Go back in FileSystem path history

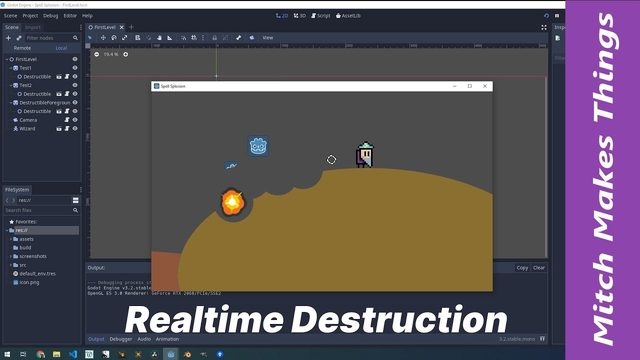tap(7, 200)
